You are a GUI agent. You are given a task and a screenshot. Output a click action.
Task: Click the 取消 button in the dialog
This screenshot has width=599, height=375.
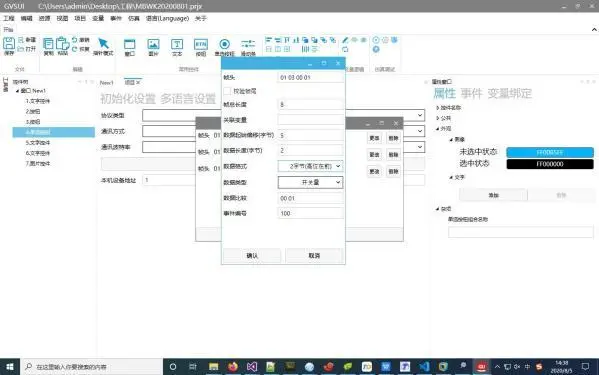(314, 255)
